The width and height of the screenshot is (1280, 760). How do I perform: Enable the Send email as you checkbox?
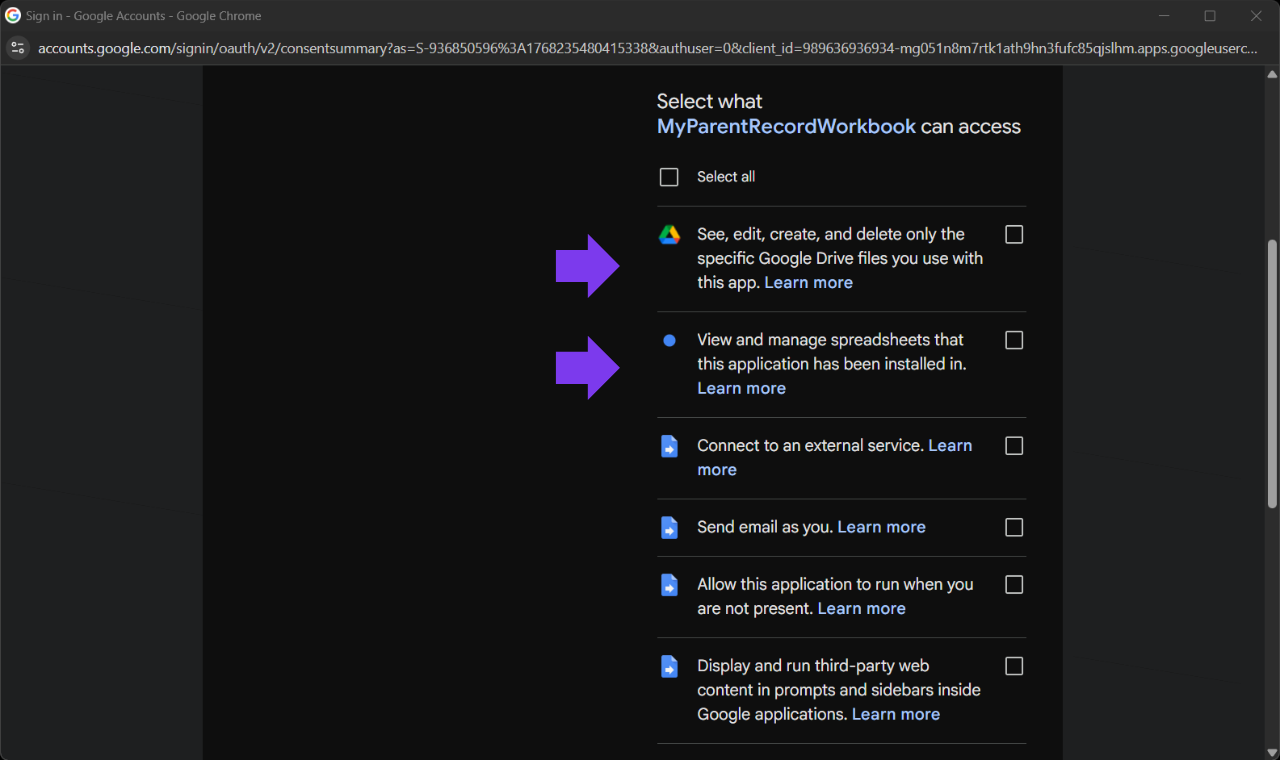1014,527
